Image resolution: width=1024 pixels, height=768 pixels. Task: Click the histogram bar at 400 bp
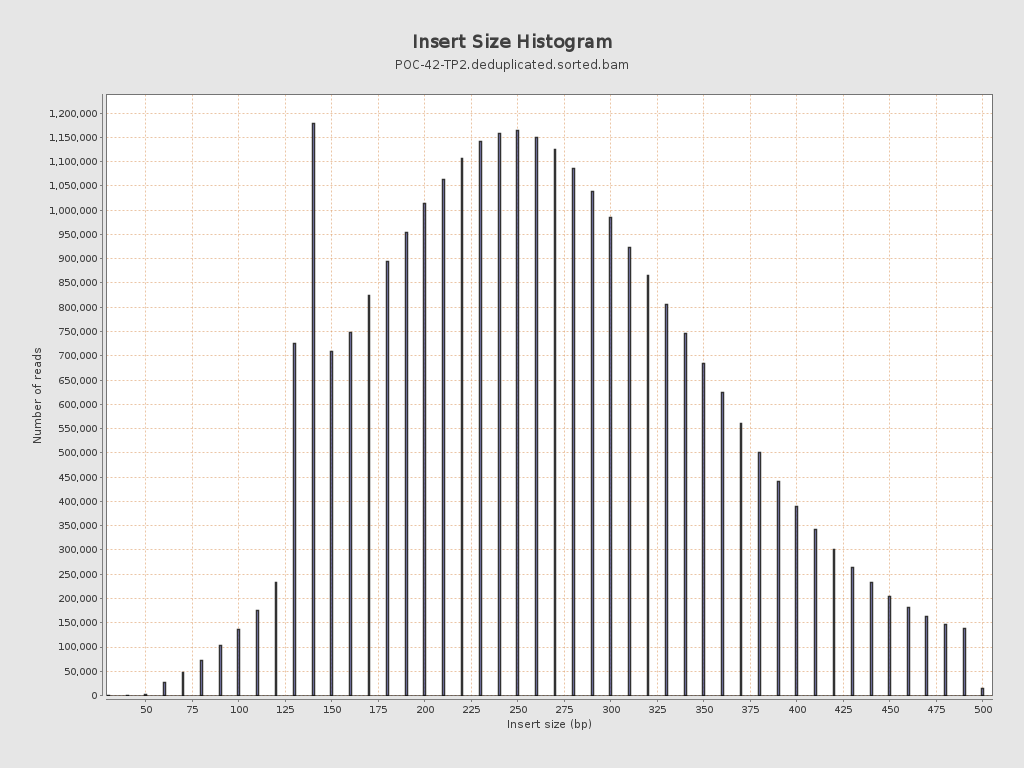[797, 601]
